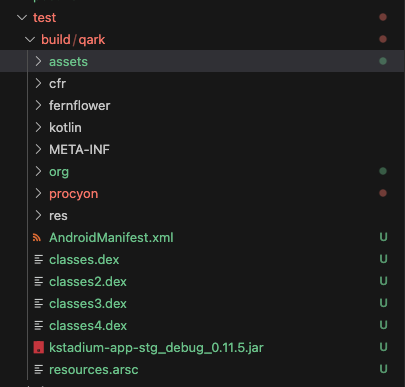This screenshot has height=387, width=405.
Task: Click the git status dot on build/qark row
Action: (x=383, y=39)
